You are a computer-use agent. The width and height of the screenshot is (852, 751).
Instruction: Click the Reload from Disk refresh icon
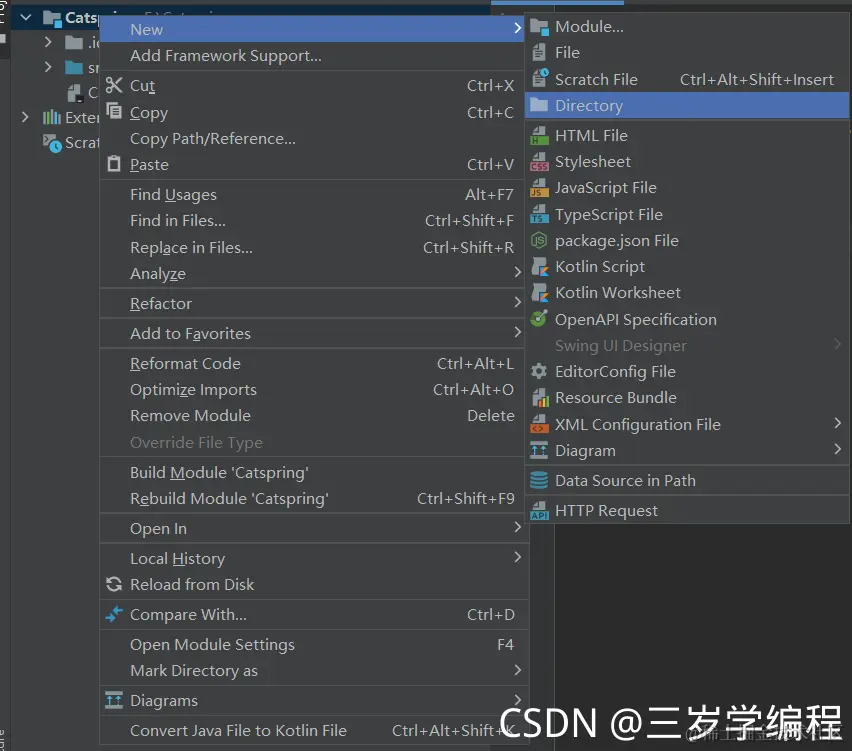114,584
